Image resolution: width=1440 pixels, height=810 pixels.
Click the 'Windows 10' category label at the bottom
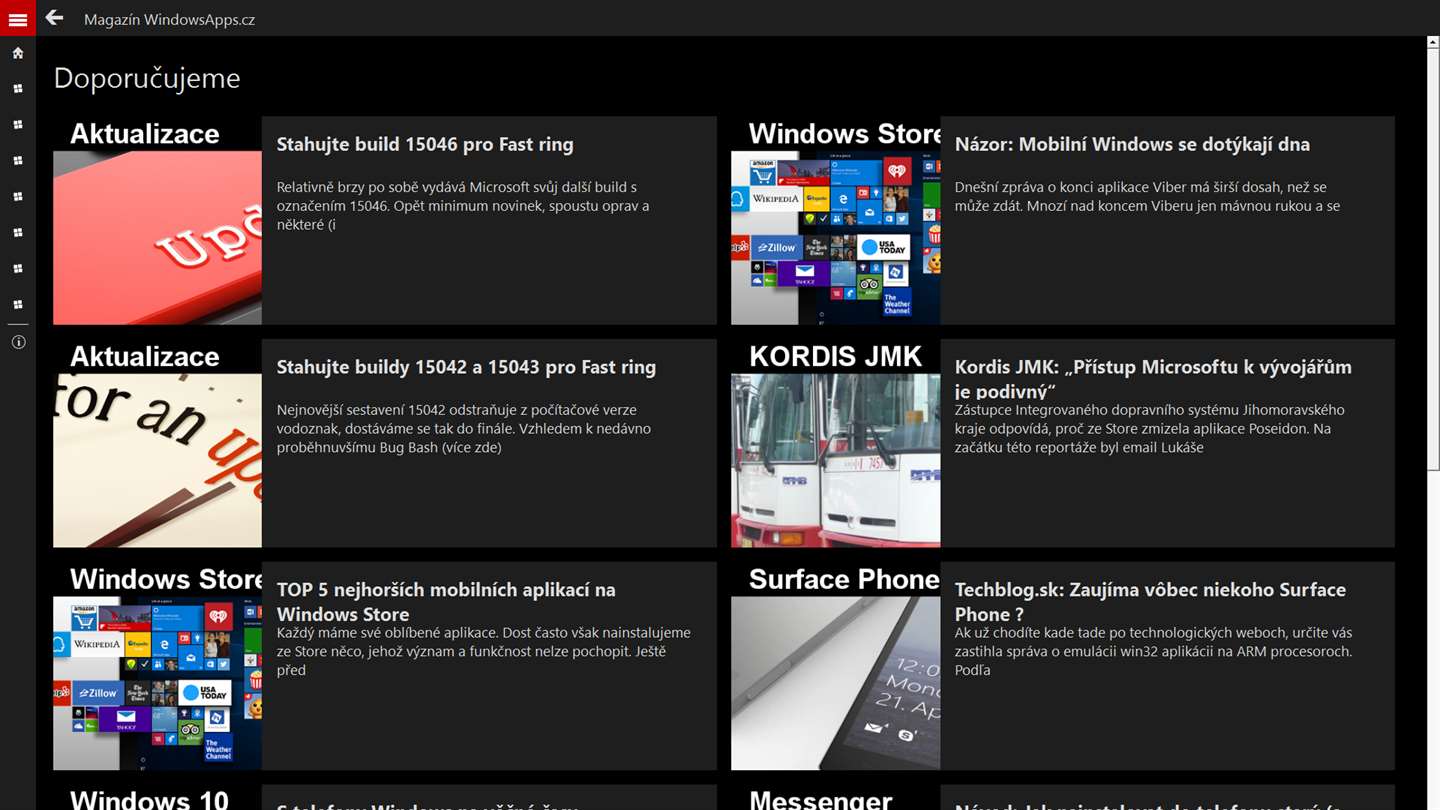coord(149,799)
